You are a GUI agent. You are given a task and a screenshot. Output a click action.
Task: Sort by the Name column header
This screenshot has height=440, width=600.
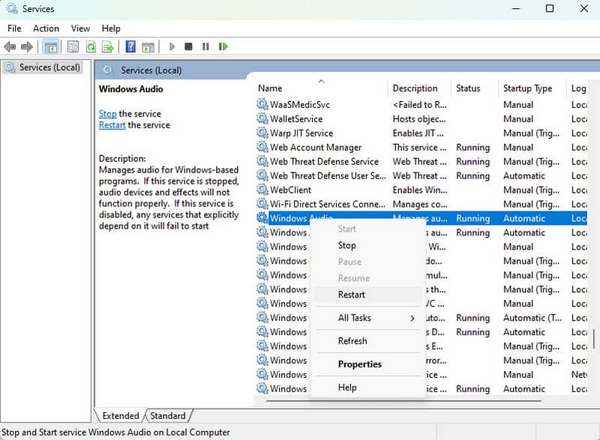tap(321, 88)
